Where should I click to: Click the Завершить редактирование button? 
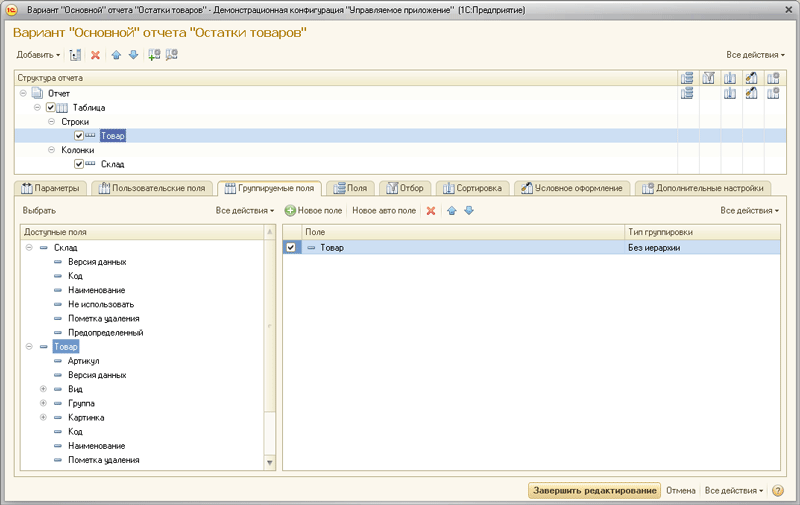[594, 491]
